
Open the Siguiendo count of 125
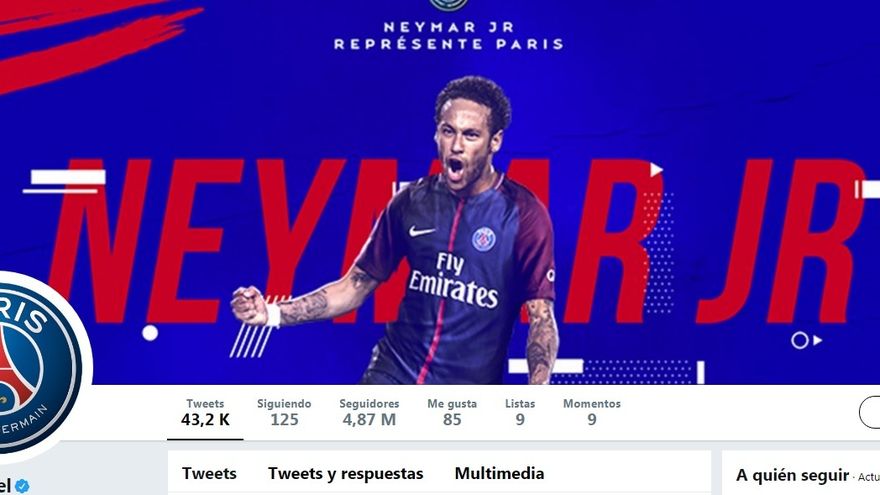coord(284,412)
